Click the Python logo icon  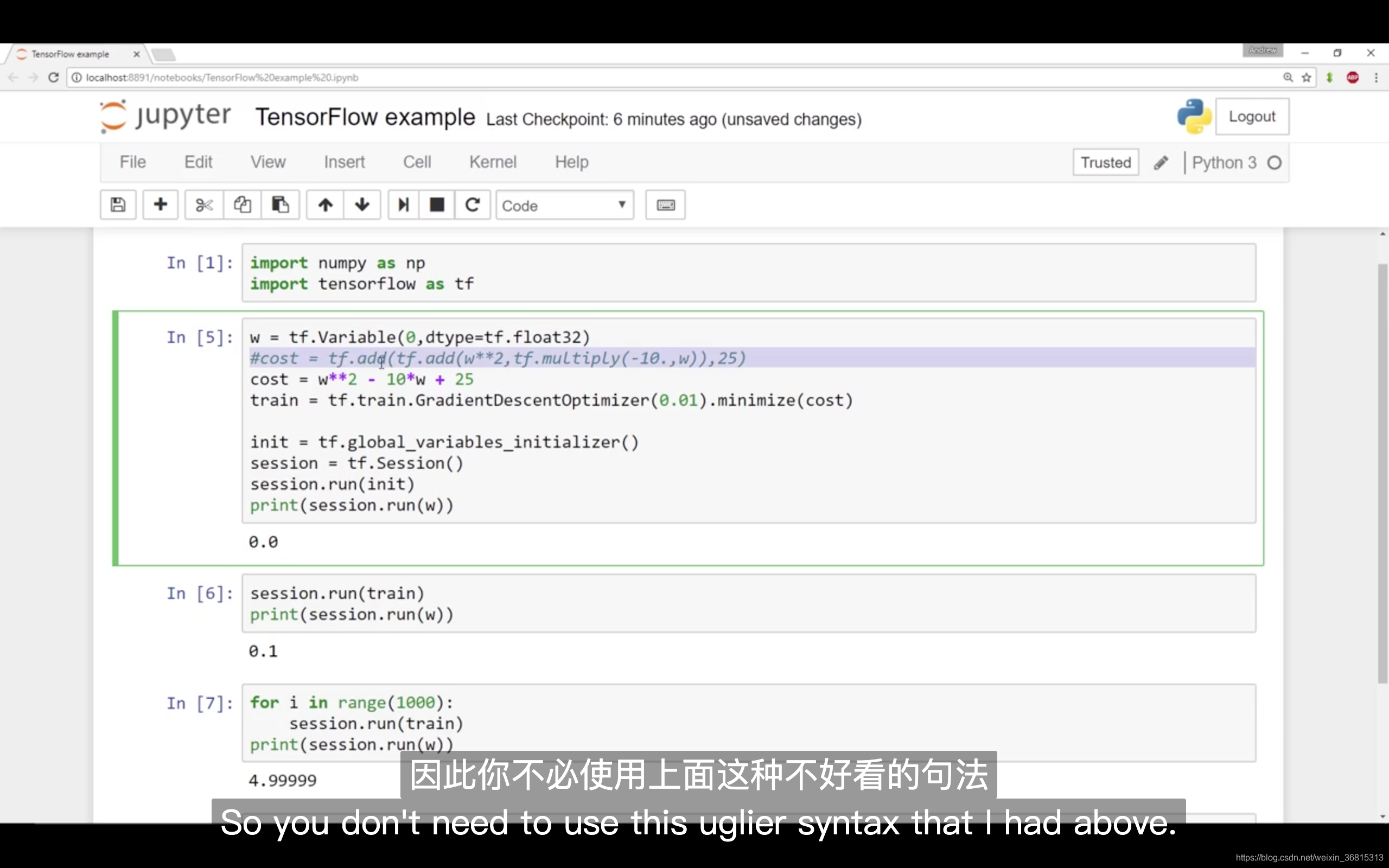pyautogui.click(x=1194, y=117)
